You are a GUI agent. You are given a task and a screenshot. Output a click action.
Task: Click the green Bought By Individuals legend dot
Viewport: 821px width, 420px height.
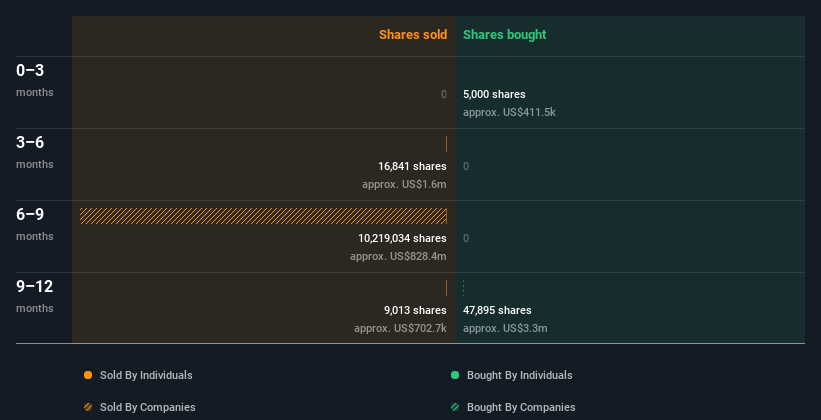455,375
